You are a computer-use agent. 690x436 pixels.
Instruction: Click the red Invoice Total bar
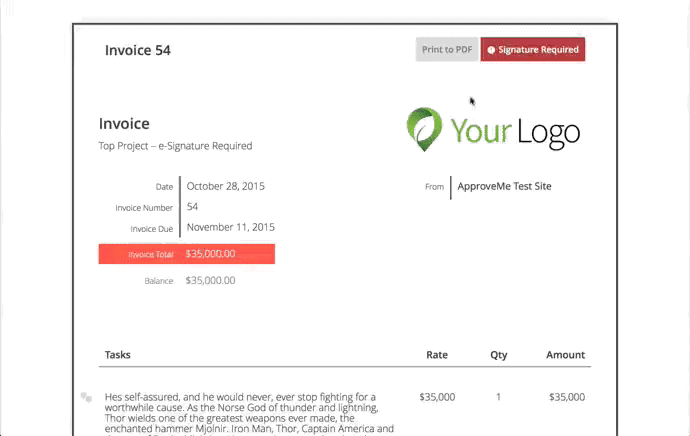[187, 254]
